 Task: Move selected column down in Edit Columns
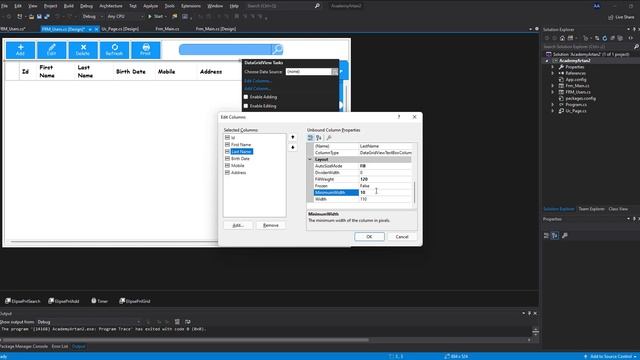tap(293, 147)
